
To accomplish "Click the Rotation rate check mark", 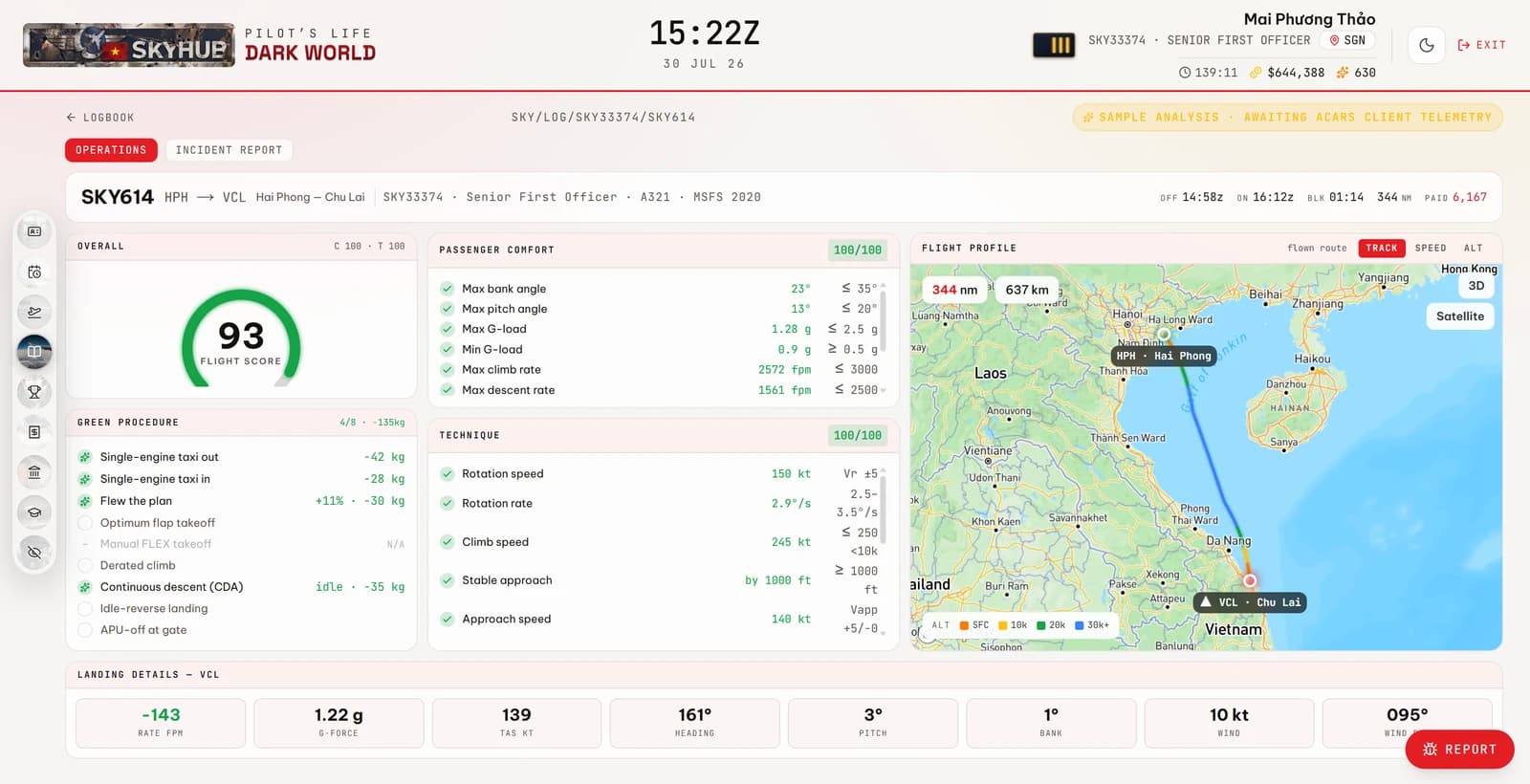I will click(x=447, y=504).
